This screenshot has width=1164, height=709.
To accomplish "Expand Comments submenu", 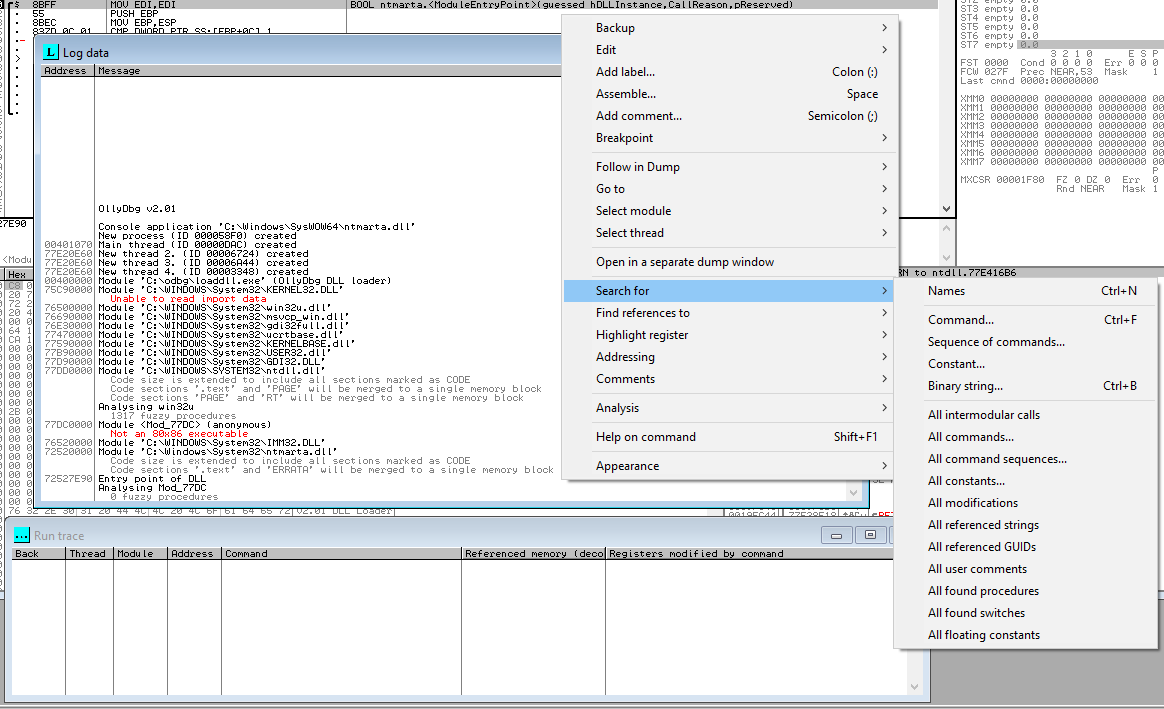I will pyautogui.click(x=730, y=379).
